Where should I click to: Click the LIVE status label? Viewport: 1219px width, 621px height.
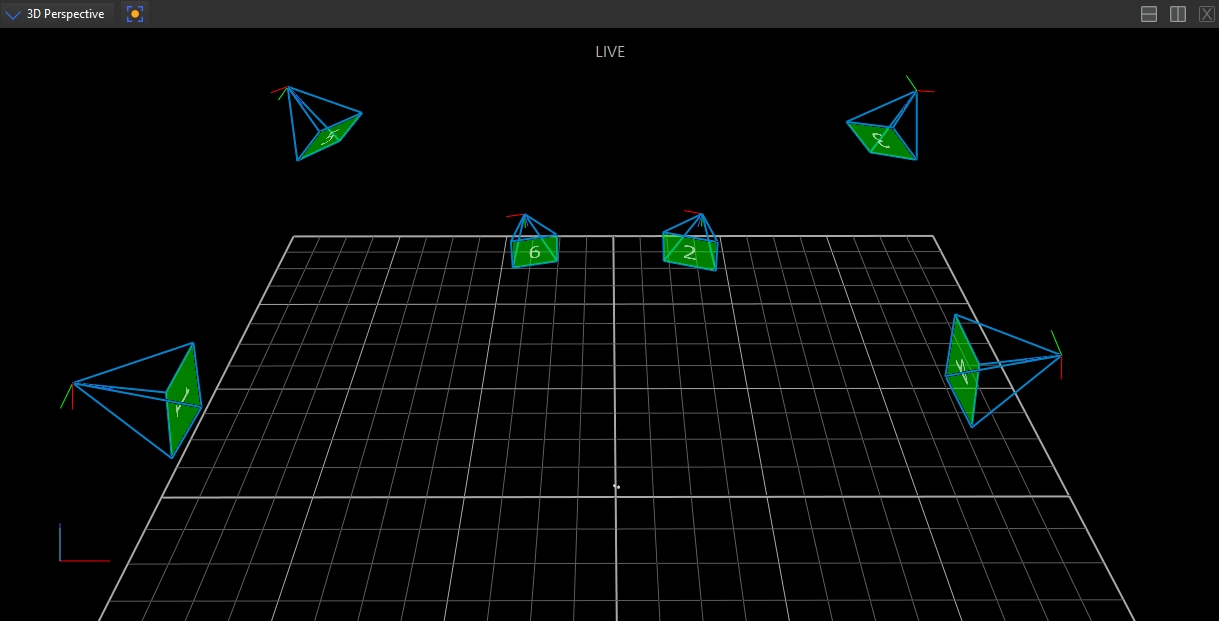610,52
